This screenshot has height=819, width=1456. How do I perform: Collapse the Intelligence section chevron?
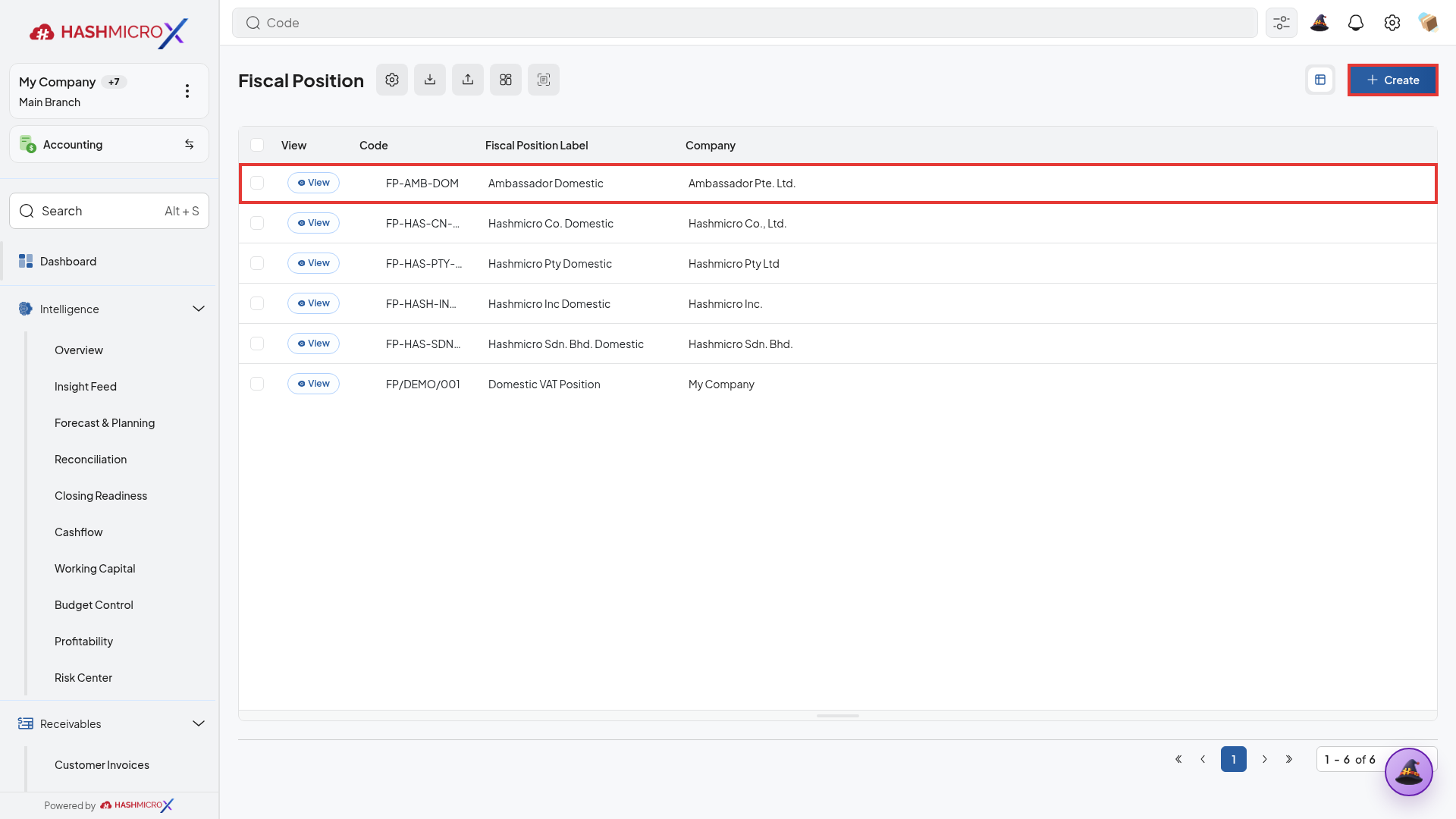click(x=199, y=309)
